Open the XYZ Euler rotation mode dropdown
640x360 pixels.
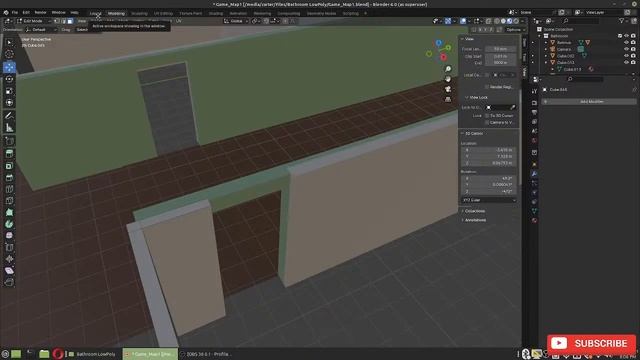pos(489,200)
